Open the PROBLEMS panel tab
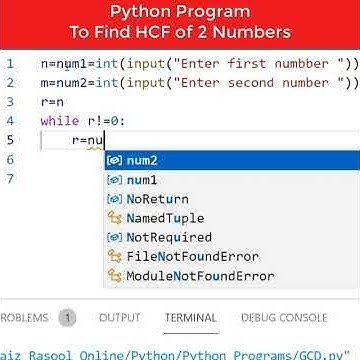 click(24, 318)
